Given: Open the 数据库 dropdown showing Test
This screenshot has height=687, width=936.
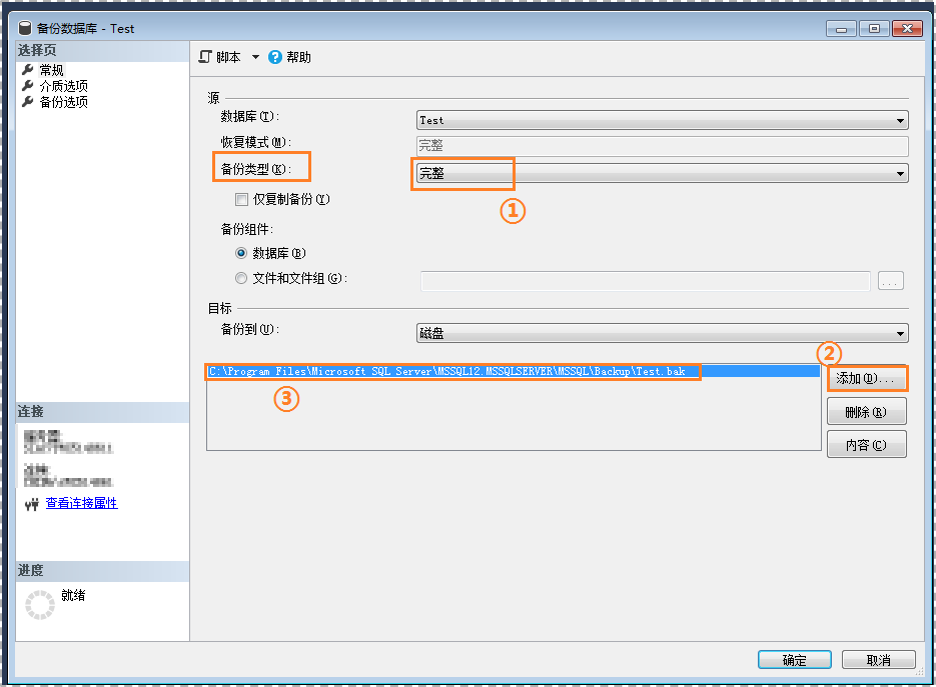Looking at the screenshot, I should tap(662, 121).
